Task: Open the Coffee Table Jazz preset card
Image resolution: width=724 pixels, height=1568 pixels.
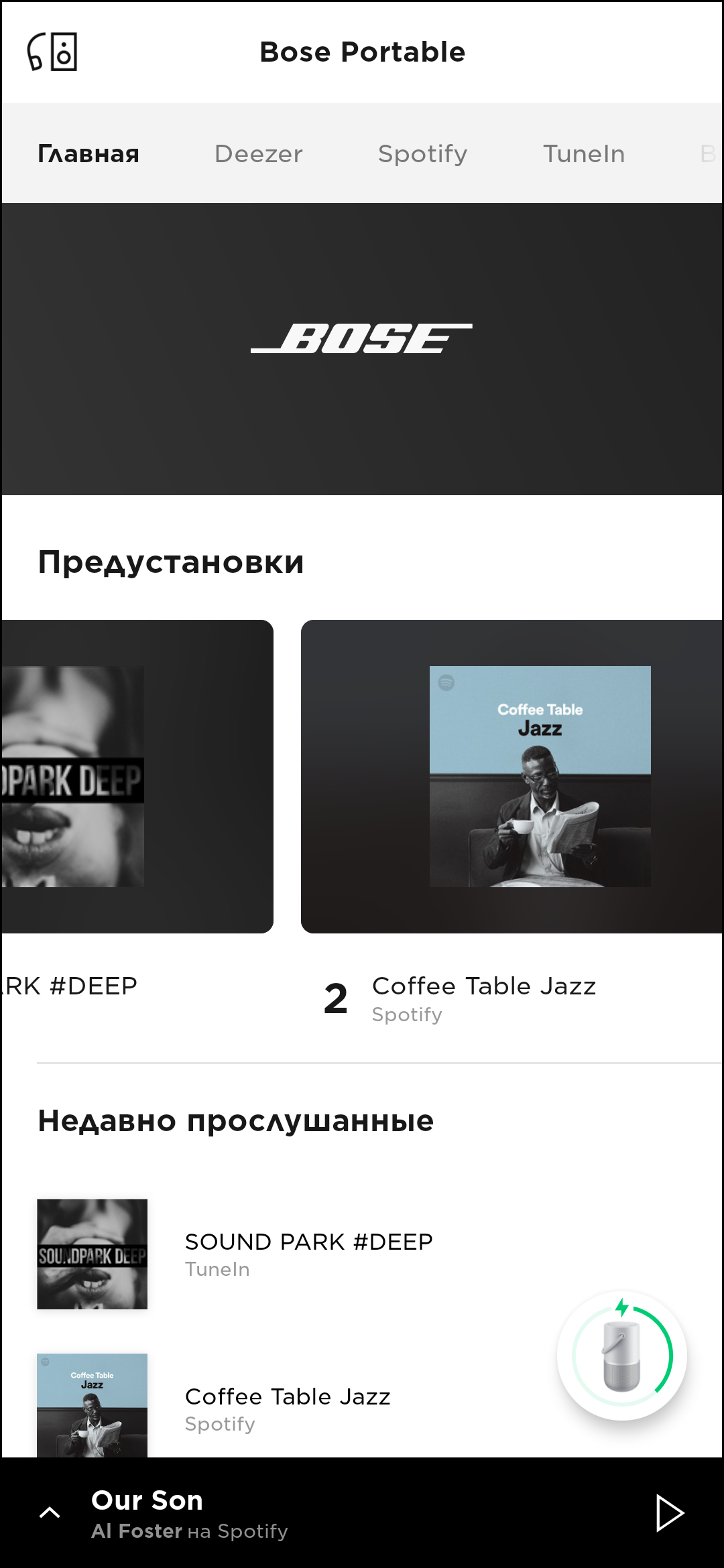Action: click(513, 776)
